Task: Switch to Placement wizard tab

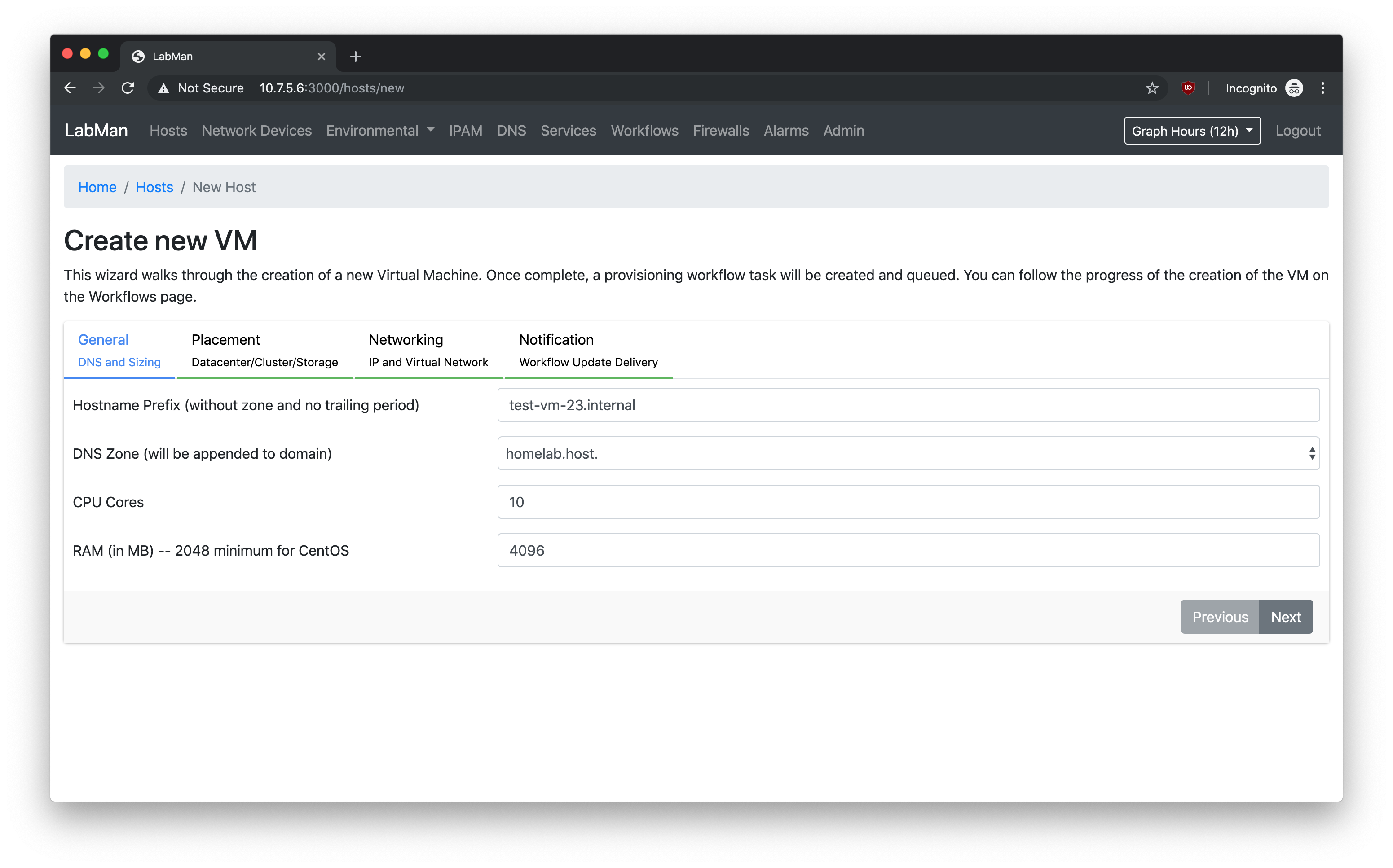Action: [x=264, y=350]
